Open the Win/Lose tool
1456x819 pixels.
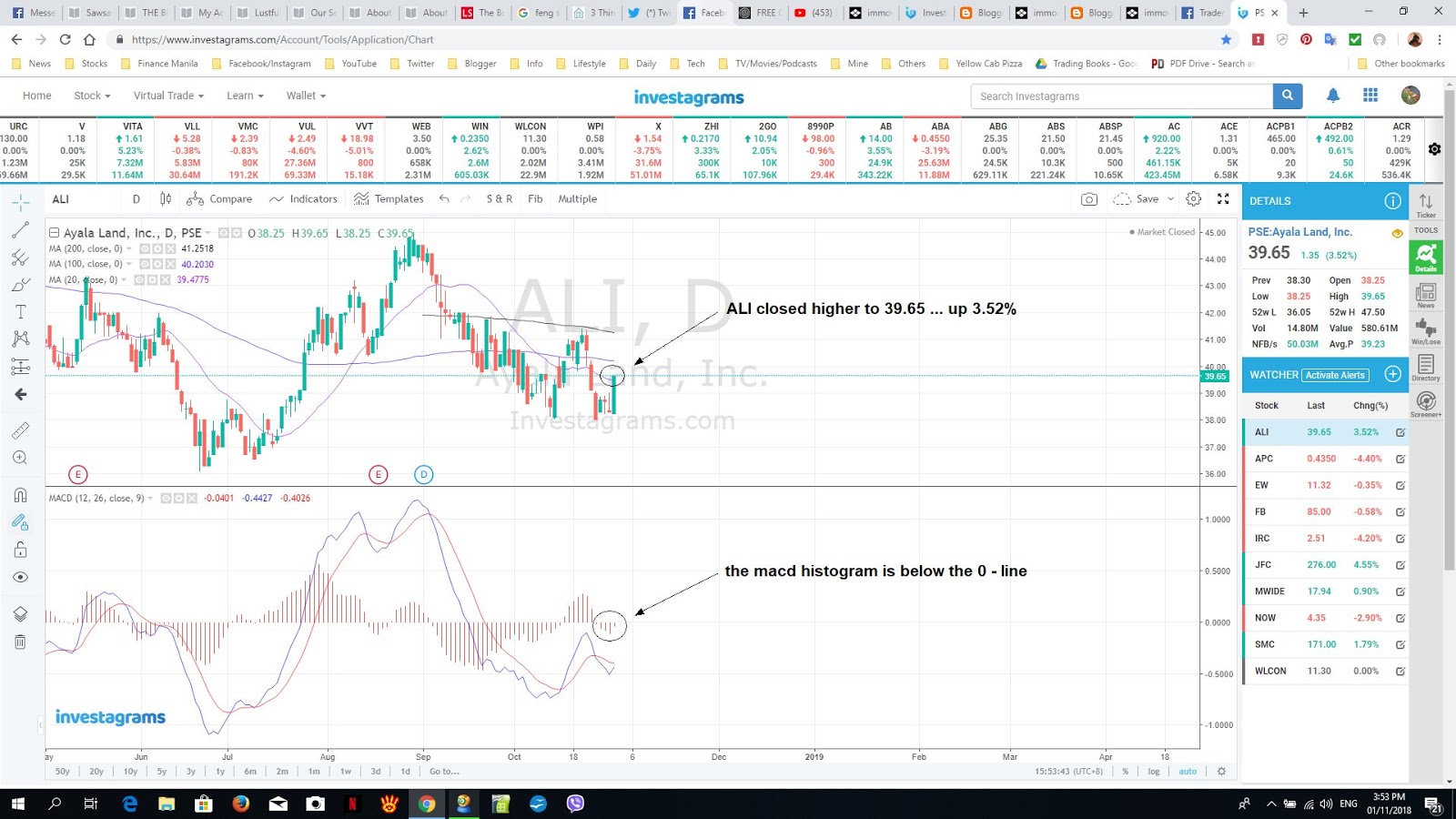1426,331
